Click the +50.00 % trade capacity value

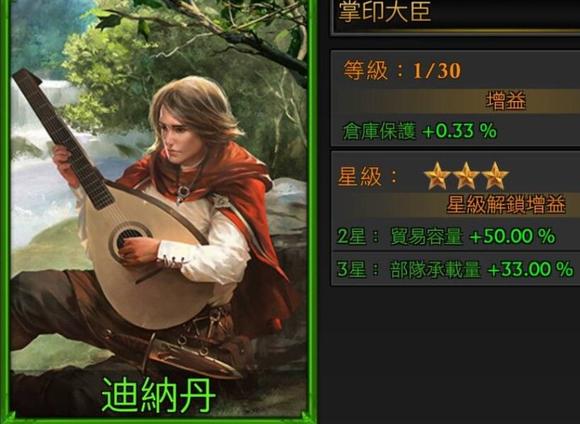pos(513,236)
